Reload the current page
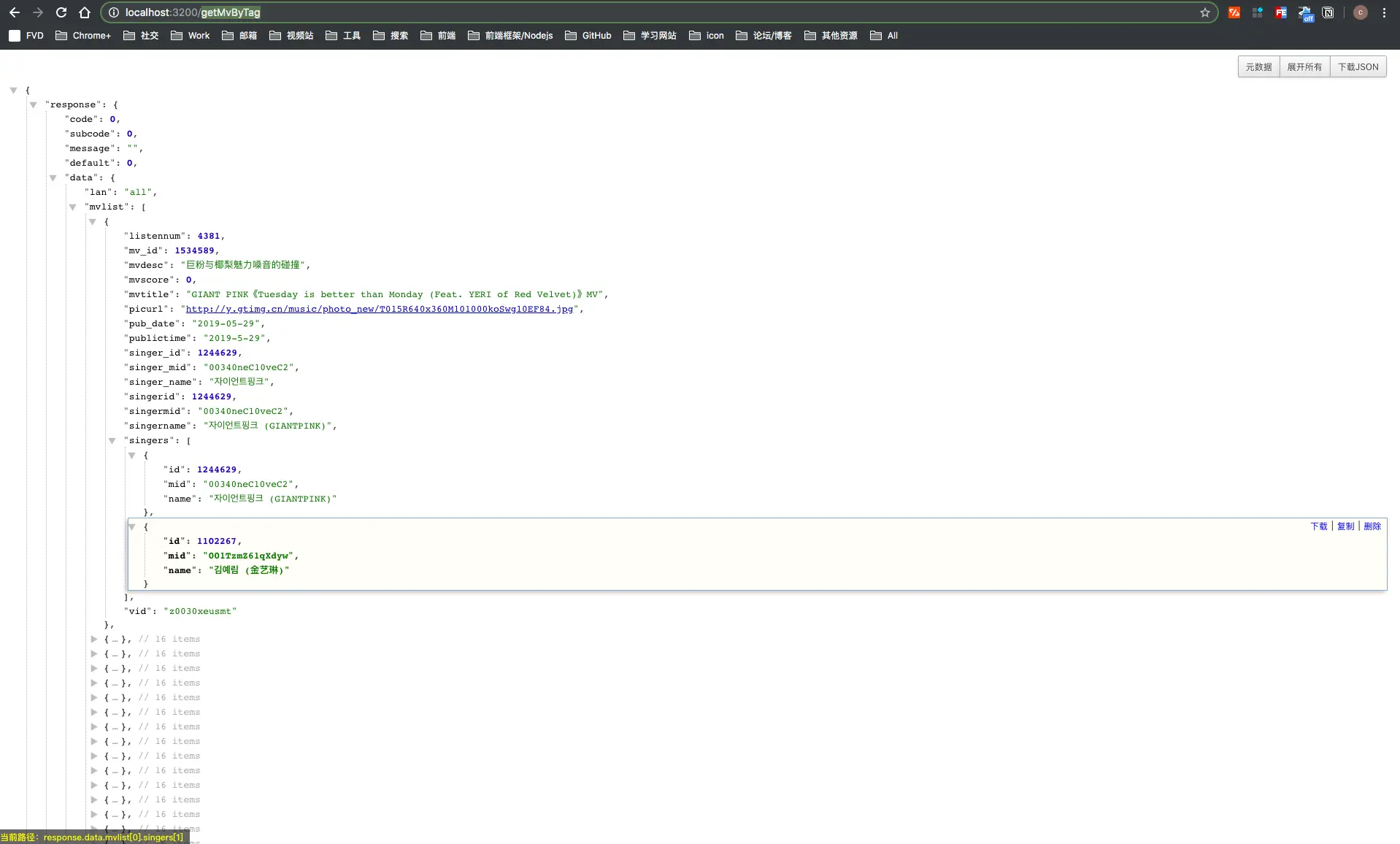The image size is (1400, 844). coord(61,12)
